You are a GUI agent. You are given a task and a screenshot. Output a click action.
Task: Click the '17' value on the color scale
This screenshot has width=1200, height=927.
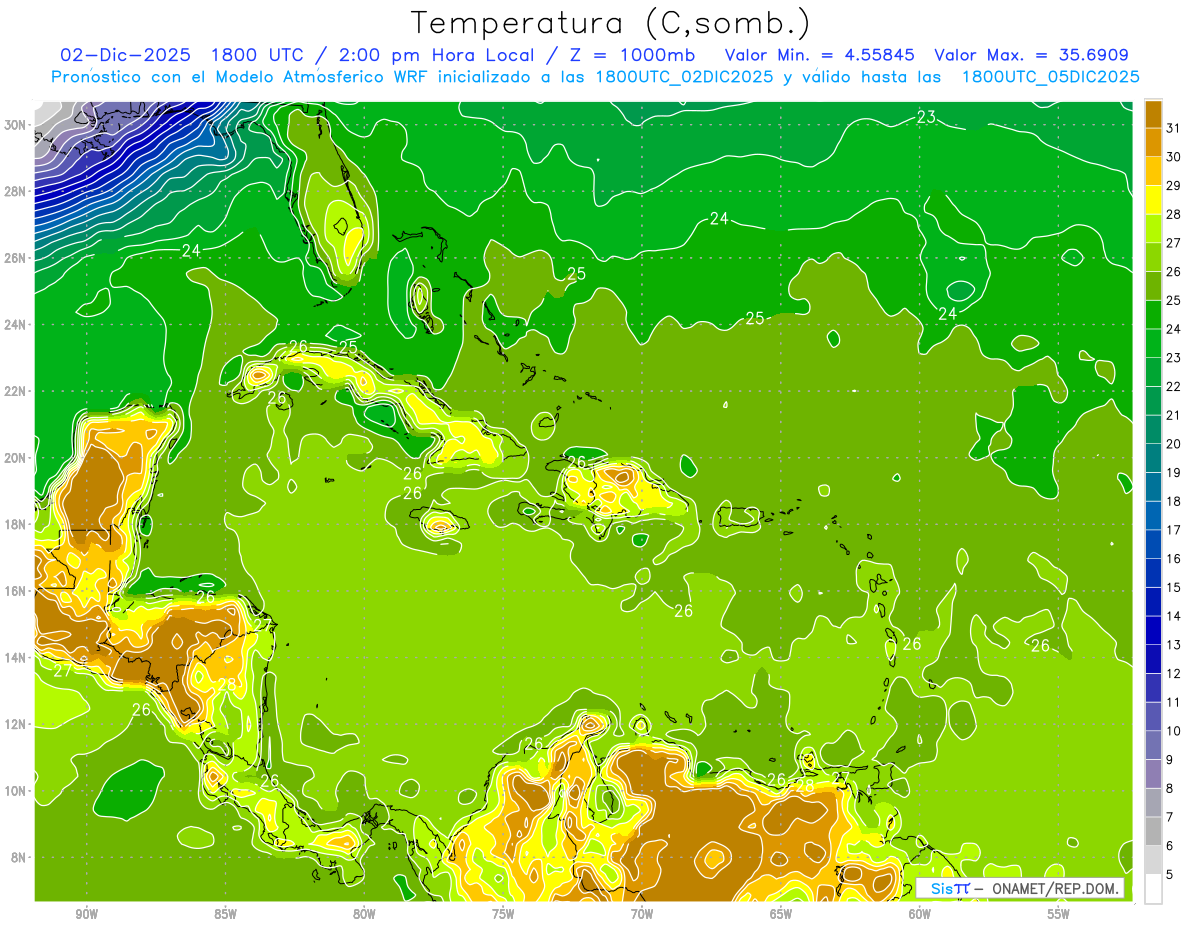click(x=1174, y=530)
